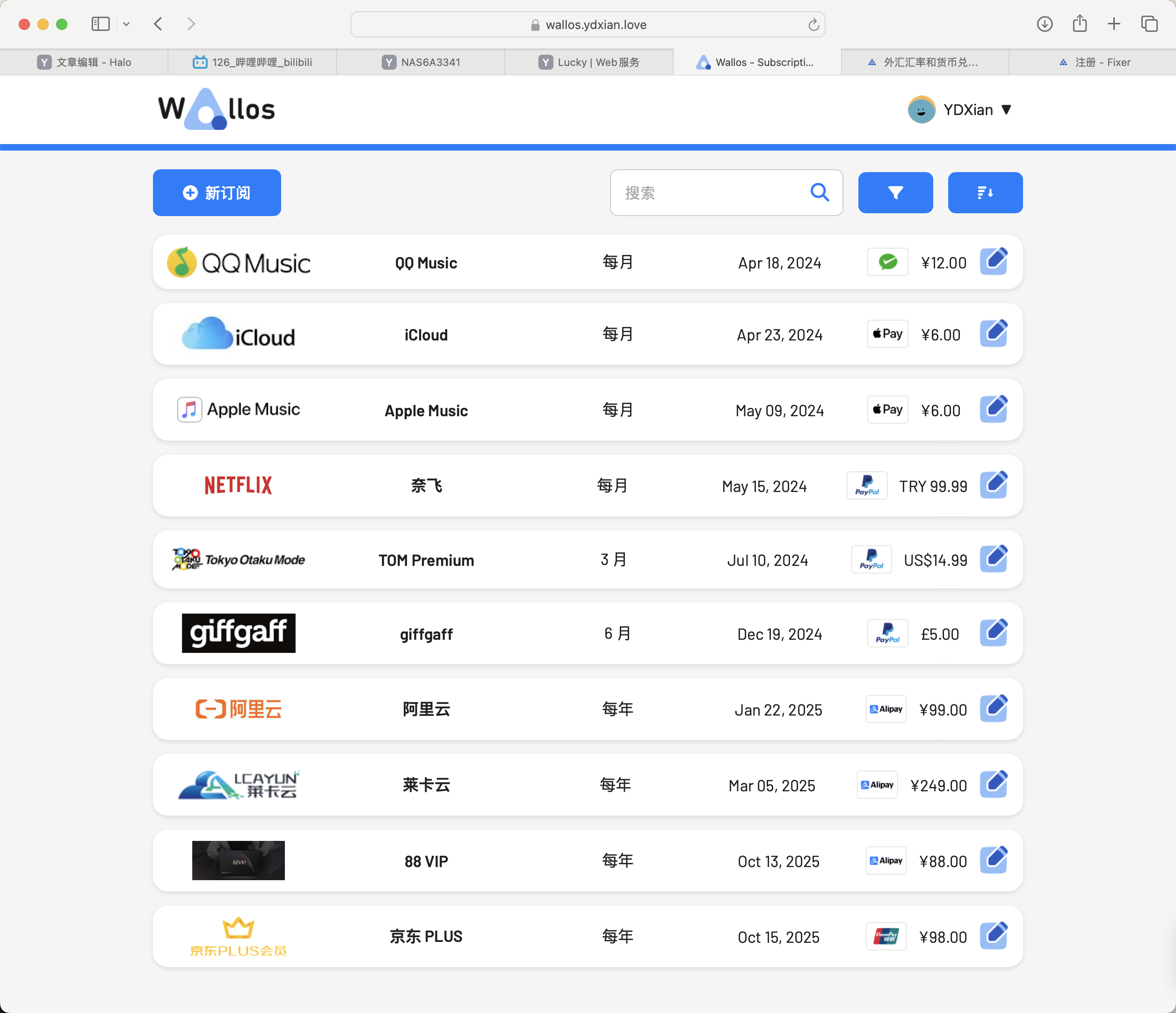Viewport: 1176px width, 1013px height.
Task: Click the Alipay icon in 莱卡云 row
Action: [877, 785]
